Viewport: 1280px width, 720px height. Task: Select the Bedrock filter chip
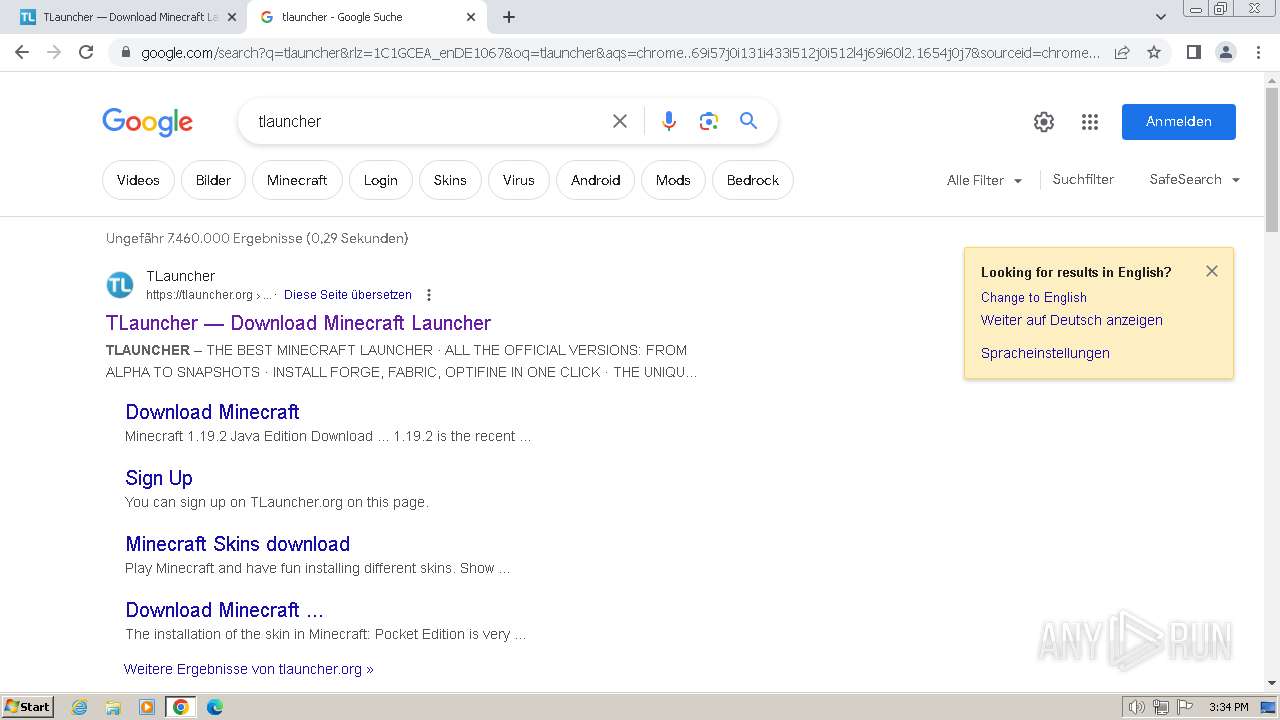point(753,180)
